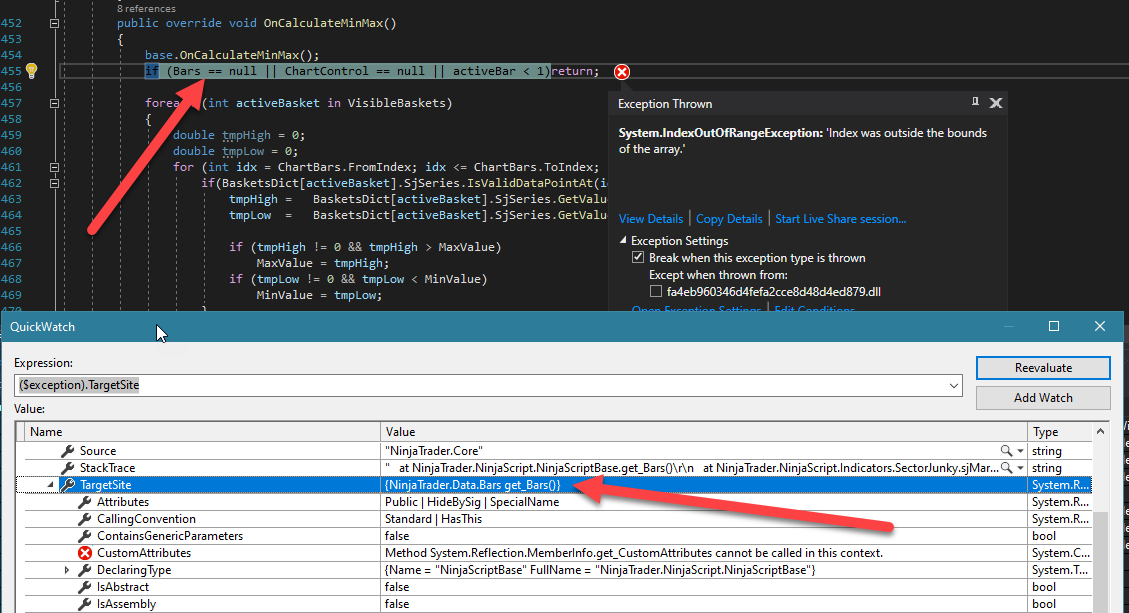Screen dimensions: 1129x613
Task: Click the Reevaluate button
Action: click(1043, 368)
